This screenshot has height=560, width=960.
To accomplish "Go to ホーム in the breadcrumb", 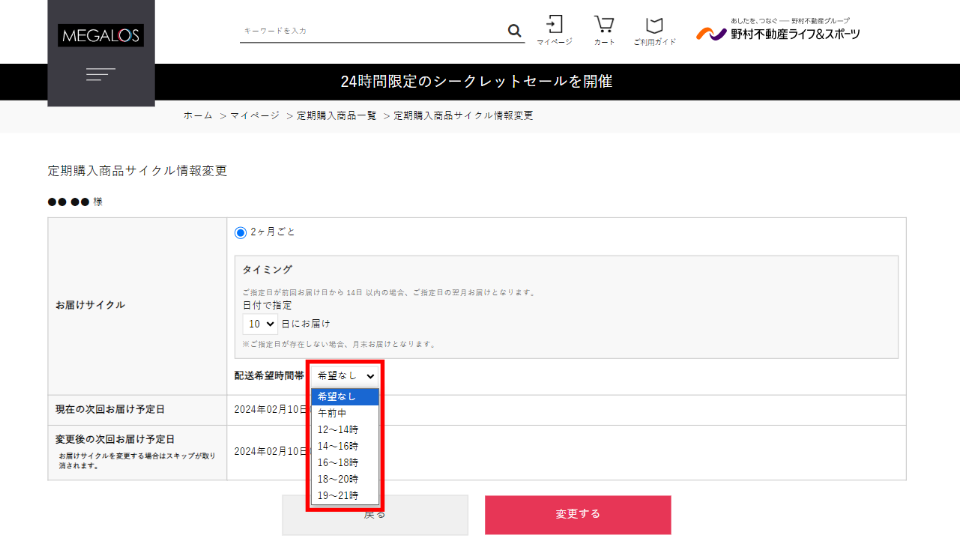I will tap(198, 116).
